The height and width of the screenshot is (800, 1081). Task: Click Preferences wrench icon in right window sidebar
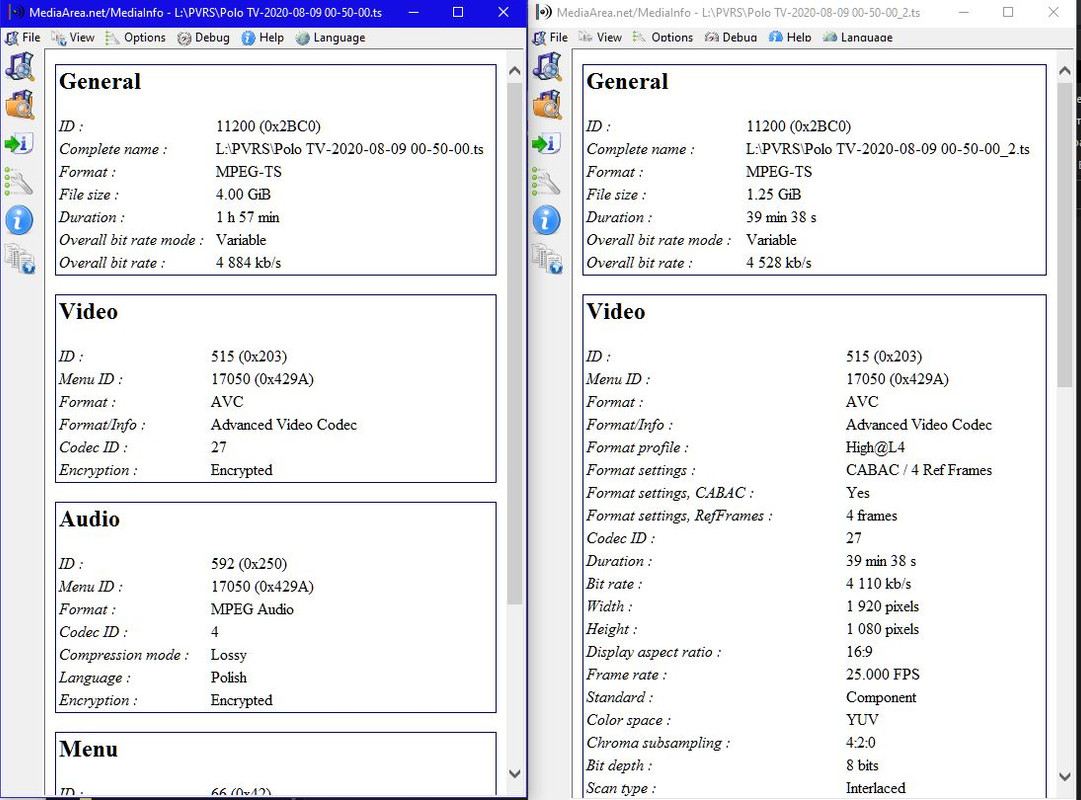tap(547, 182)
